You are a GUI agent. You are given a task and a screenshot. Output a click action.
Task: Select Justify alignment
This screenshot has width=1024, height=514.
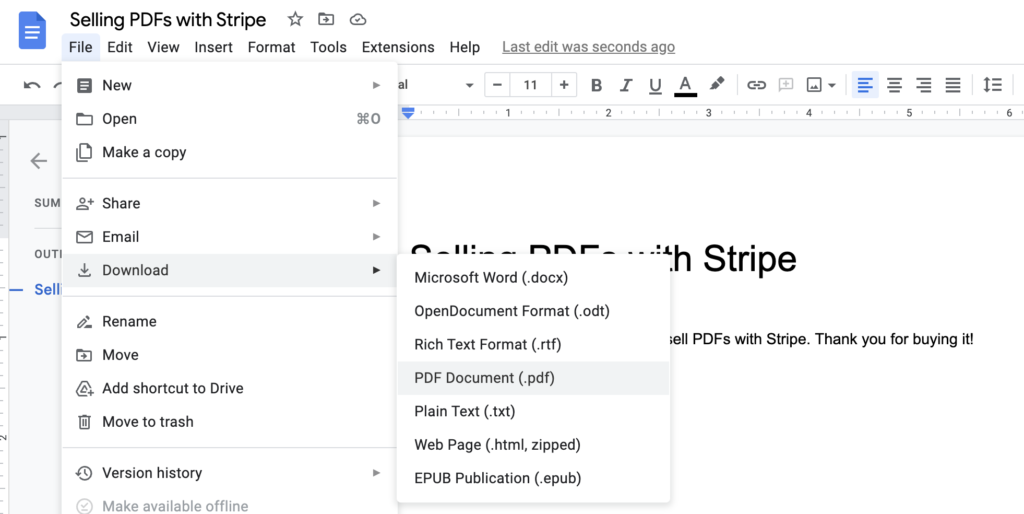pos(953,85)
